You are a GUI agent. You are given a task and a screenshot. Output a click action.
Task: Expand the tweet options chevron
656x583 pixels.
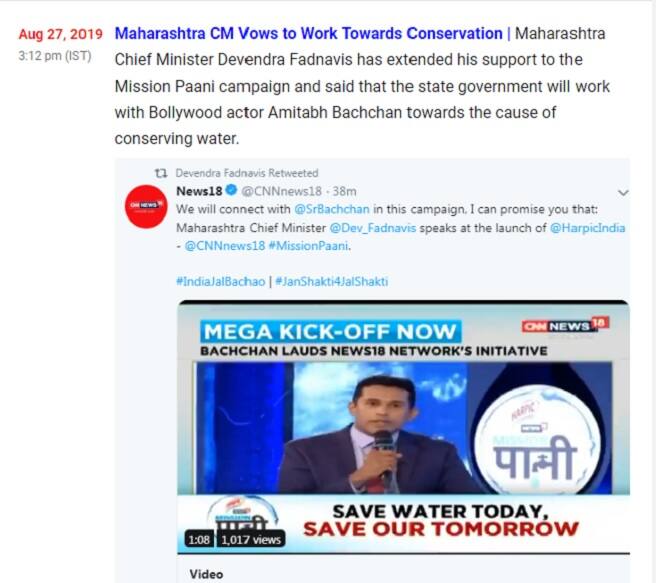623,192
